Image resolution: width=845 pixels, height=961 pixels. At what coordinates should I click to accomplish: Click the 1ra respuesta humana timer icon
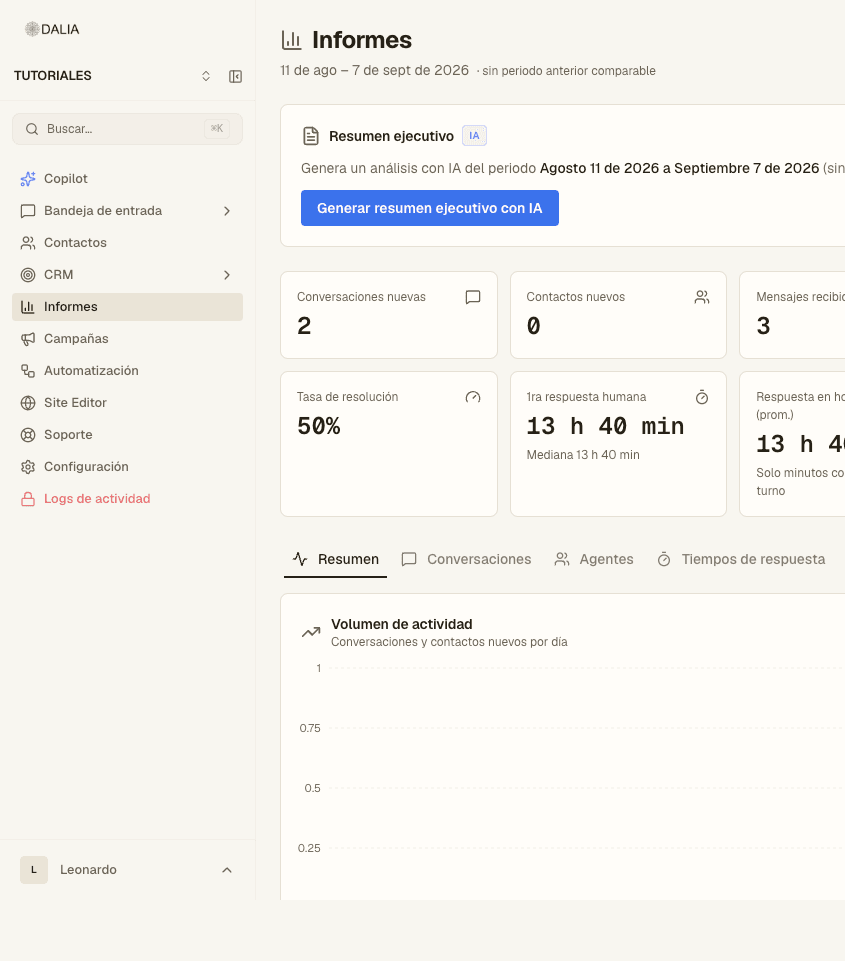[702, 397]
